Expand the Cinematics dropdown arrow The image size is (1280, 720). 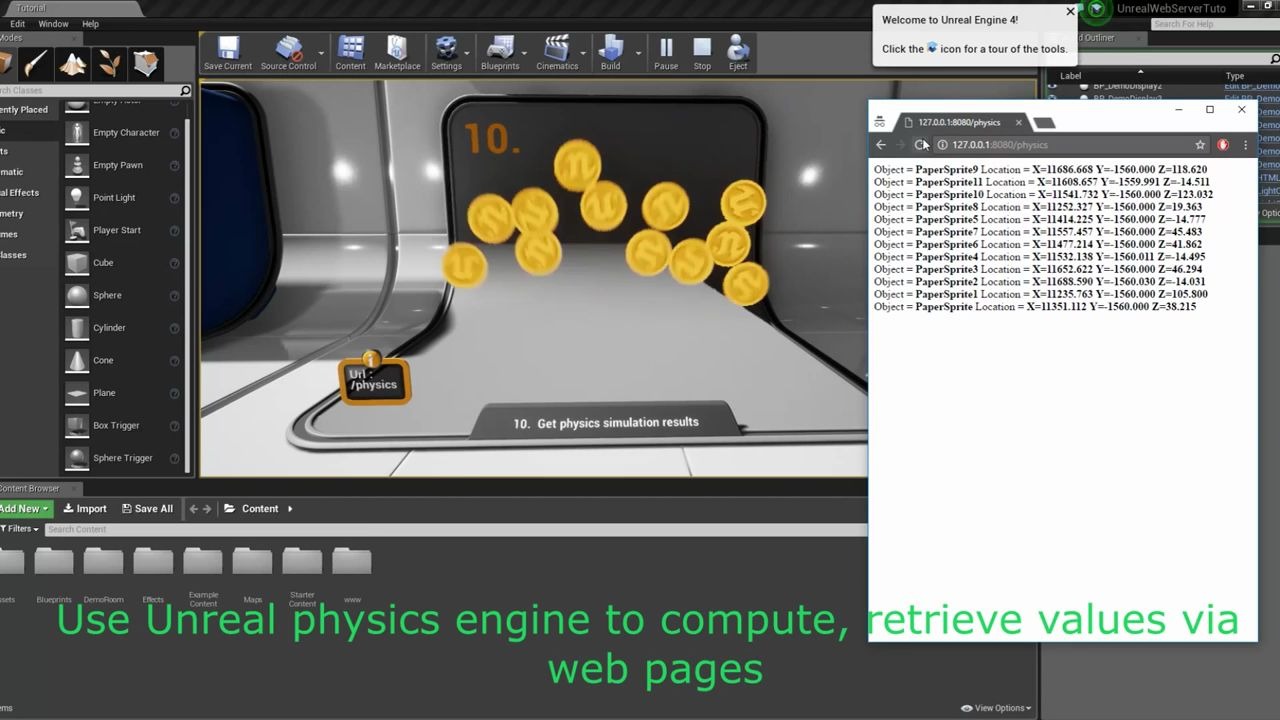tap(583, 52)
